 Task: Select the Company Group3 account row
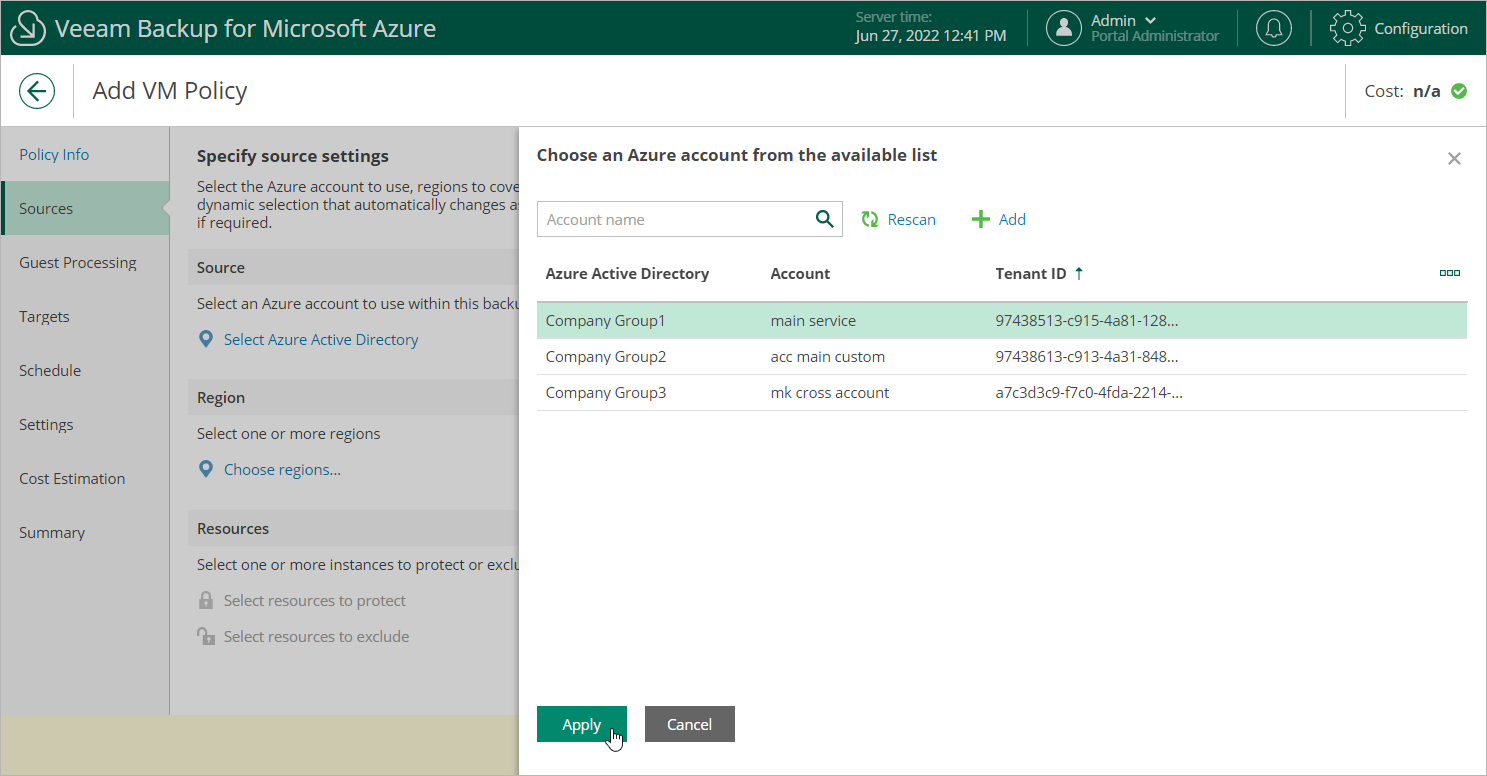[x=605, y=393]
